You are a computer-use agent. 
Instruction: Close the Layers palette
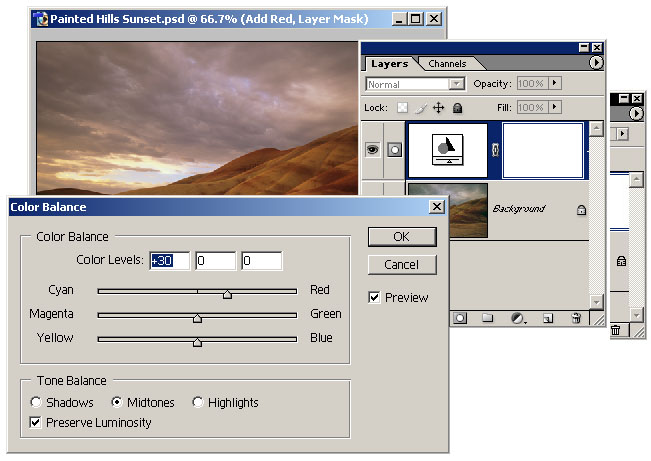coord(597,48)
